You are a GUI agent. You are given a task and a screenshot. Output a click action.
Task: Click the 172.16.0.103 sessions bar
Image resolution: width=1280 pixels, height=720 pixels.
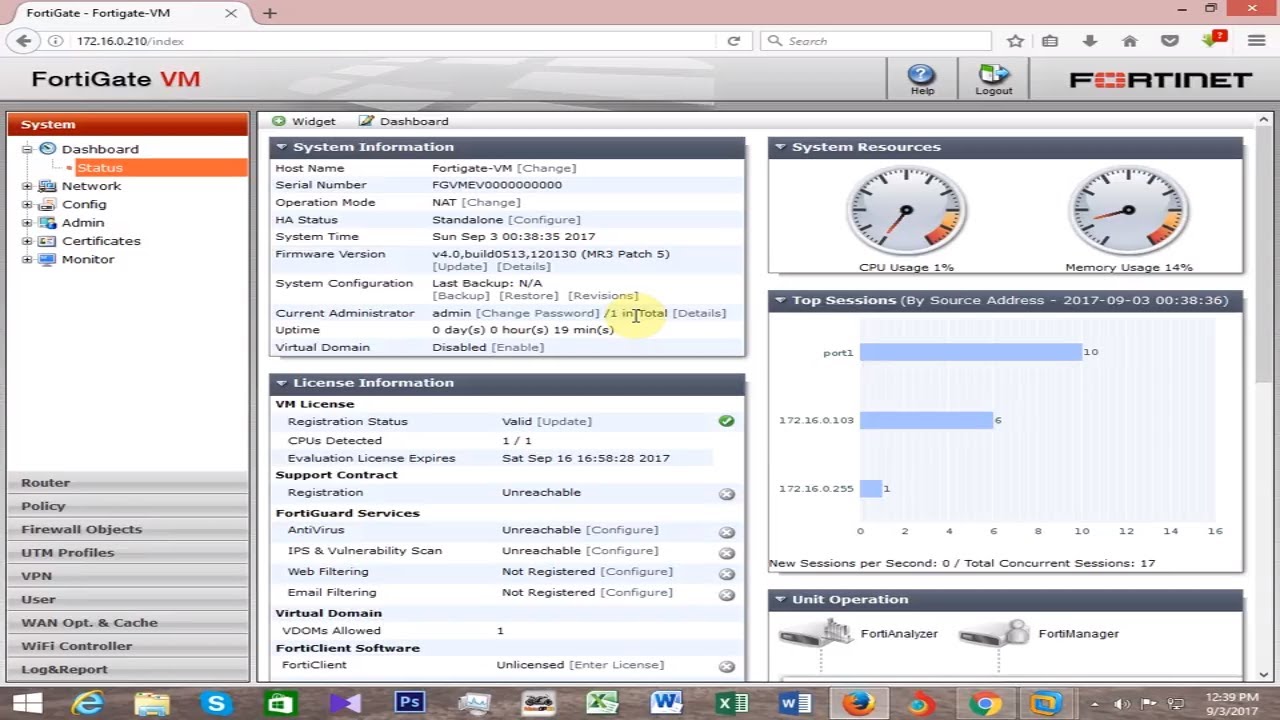click(x=926, y=420)
